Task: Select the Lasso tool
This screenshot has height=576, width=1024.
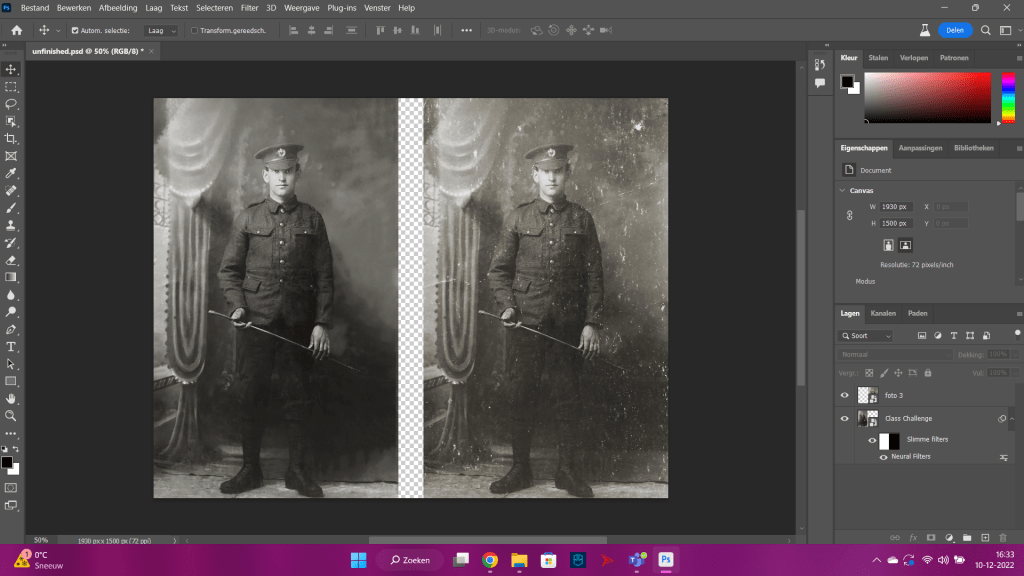Action: [11, 104]
